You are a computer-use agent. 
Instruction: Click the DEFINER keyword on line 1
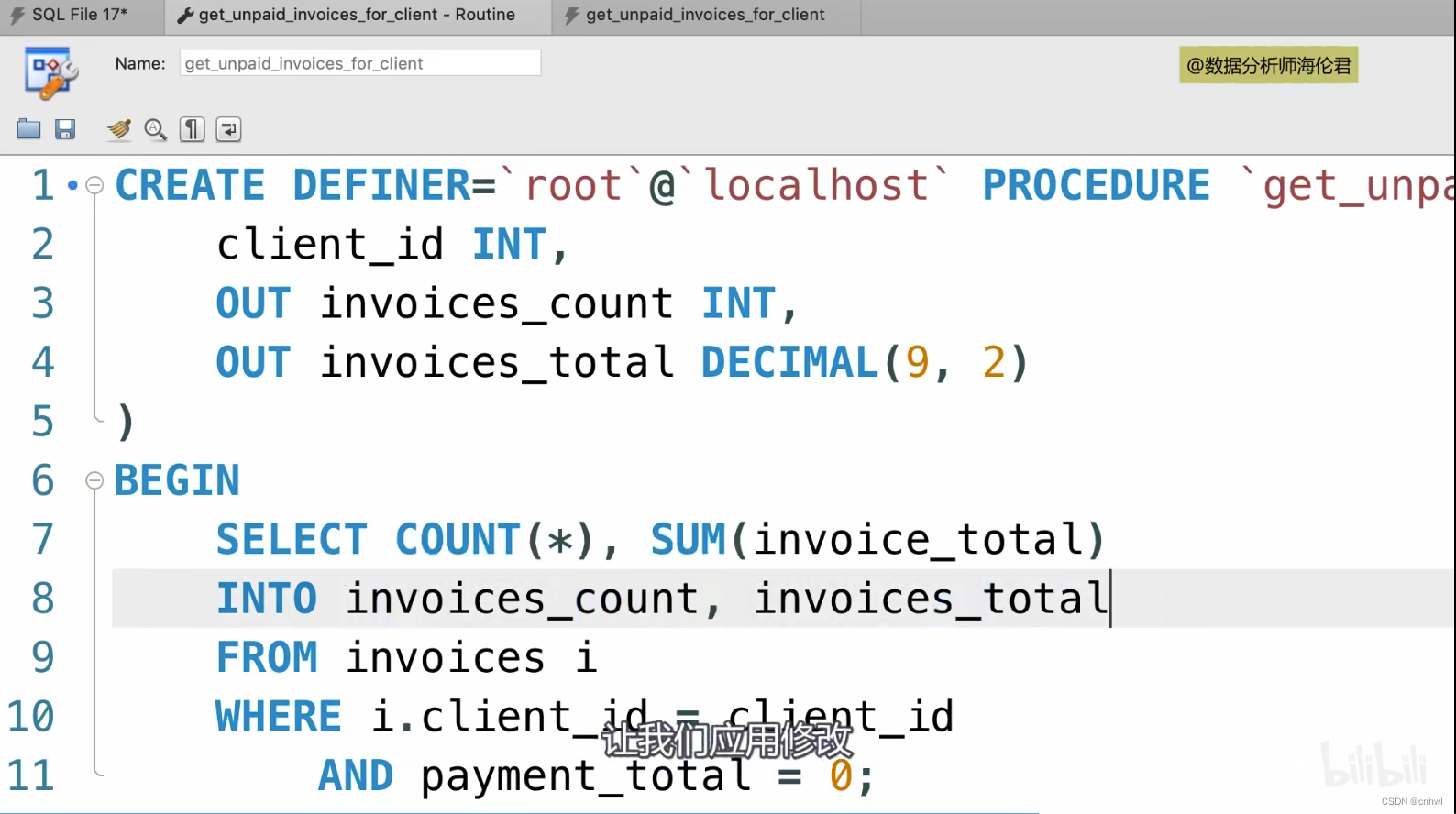[382, 185]
